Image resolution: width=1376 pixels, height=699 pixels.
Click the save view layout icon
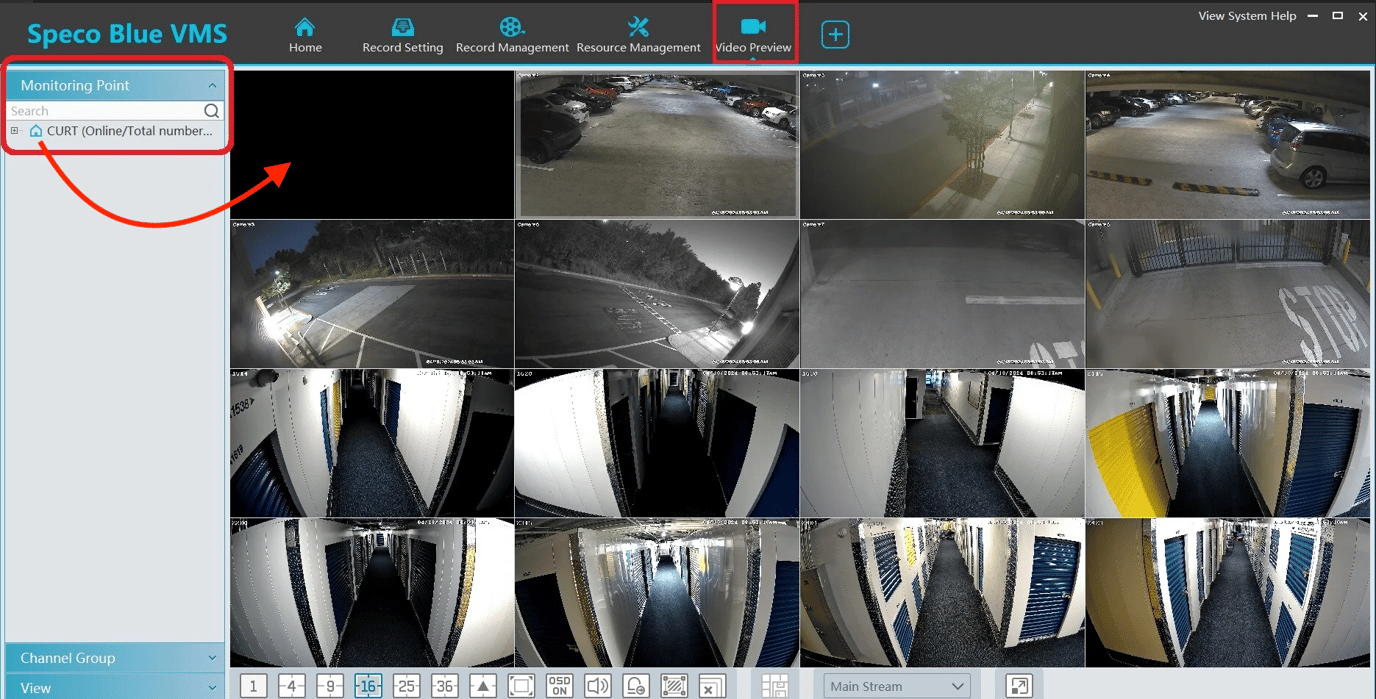point(775,686)
